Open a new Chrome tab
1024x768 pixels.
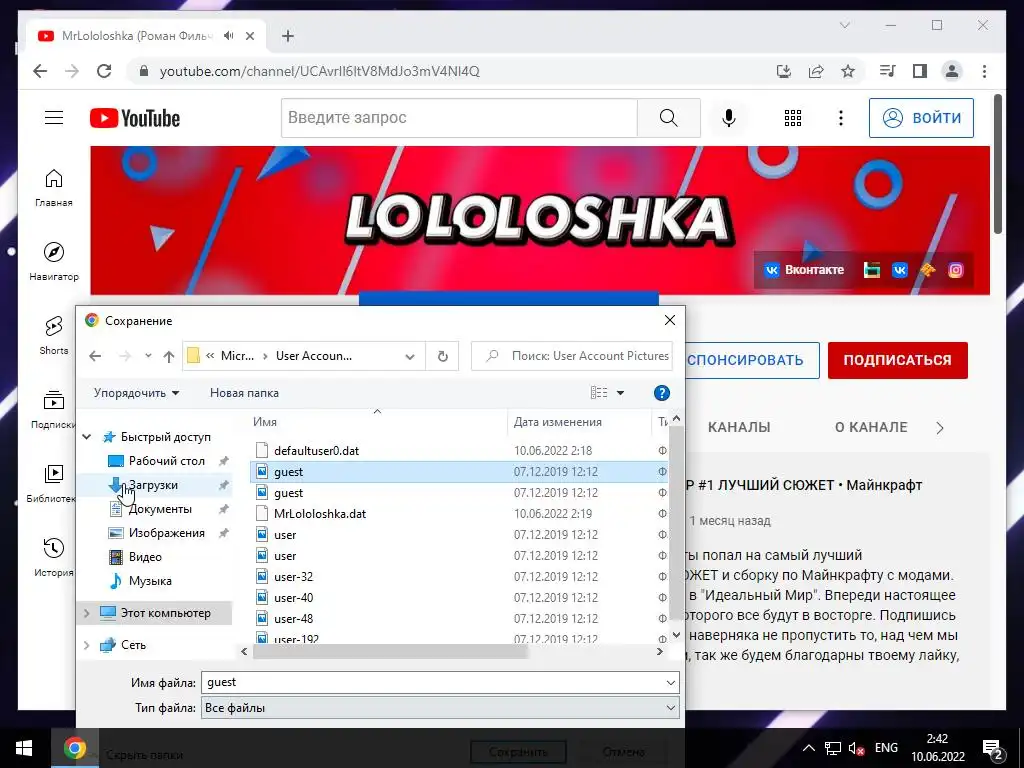coord(288,36)
